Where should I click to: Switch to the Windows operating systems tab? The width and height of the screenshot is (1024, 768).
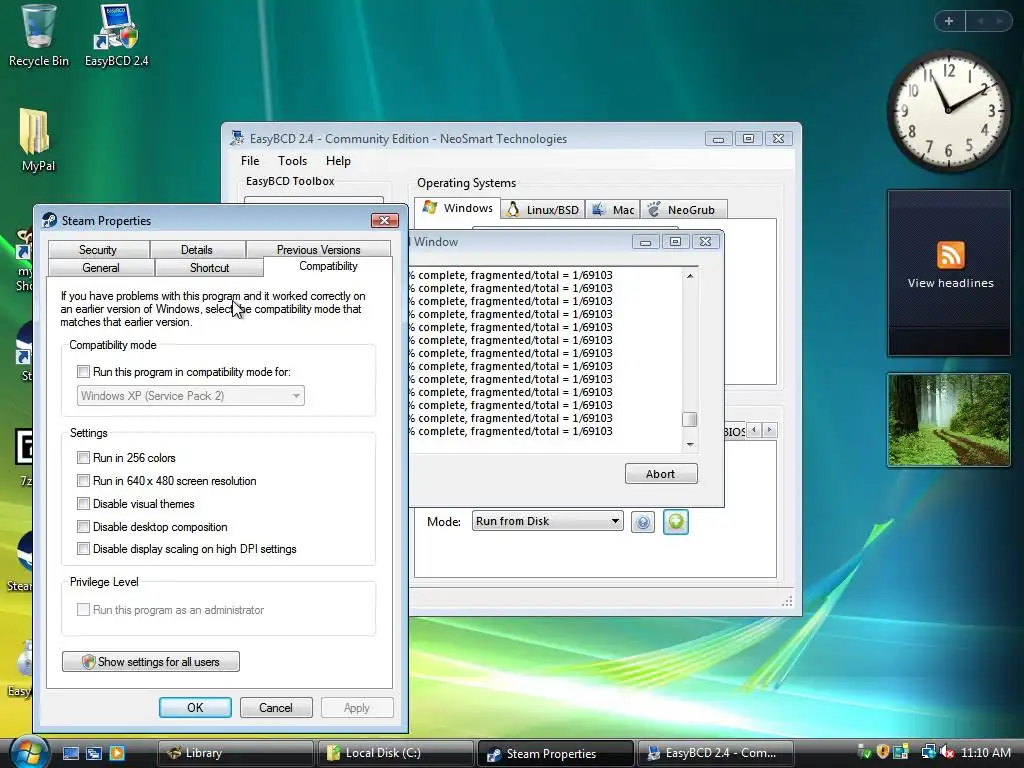pyautogui.click(x=458, y=208)
